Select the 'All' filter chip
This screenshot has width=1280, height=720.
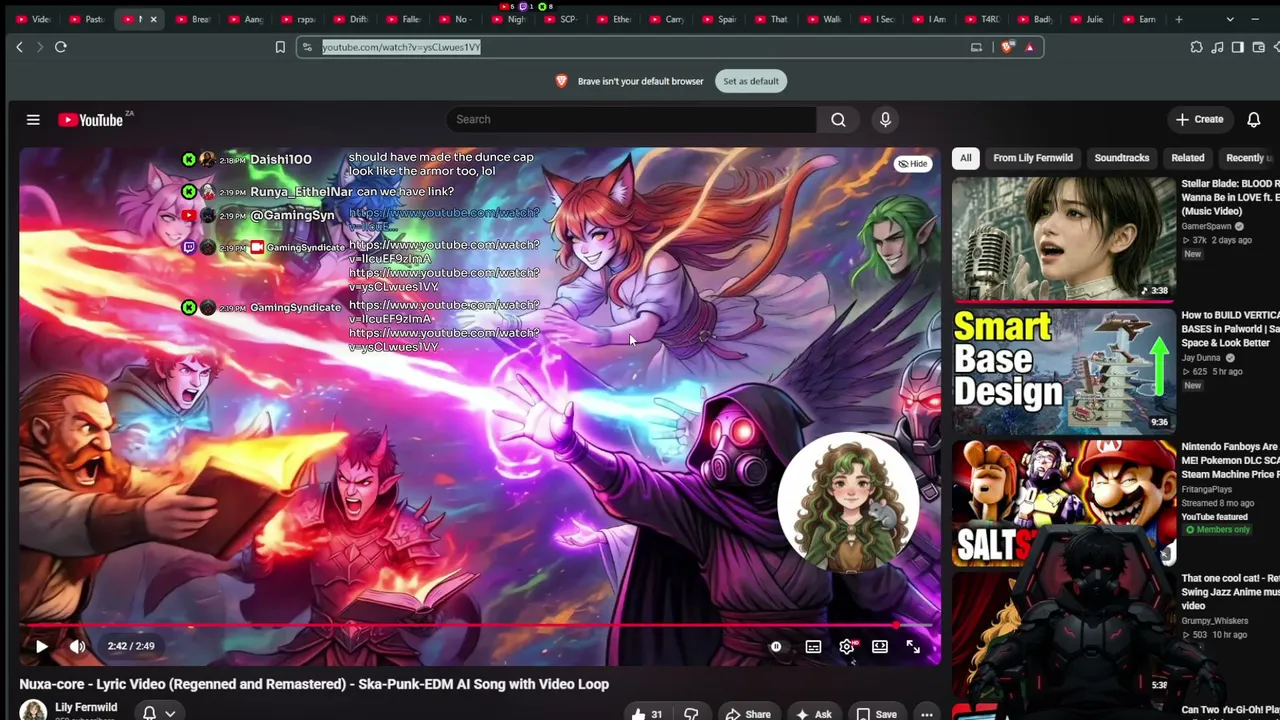tap(966, 158)
